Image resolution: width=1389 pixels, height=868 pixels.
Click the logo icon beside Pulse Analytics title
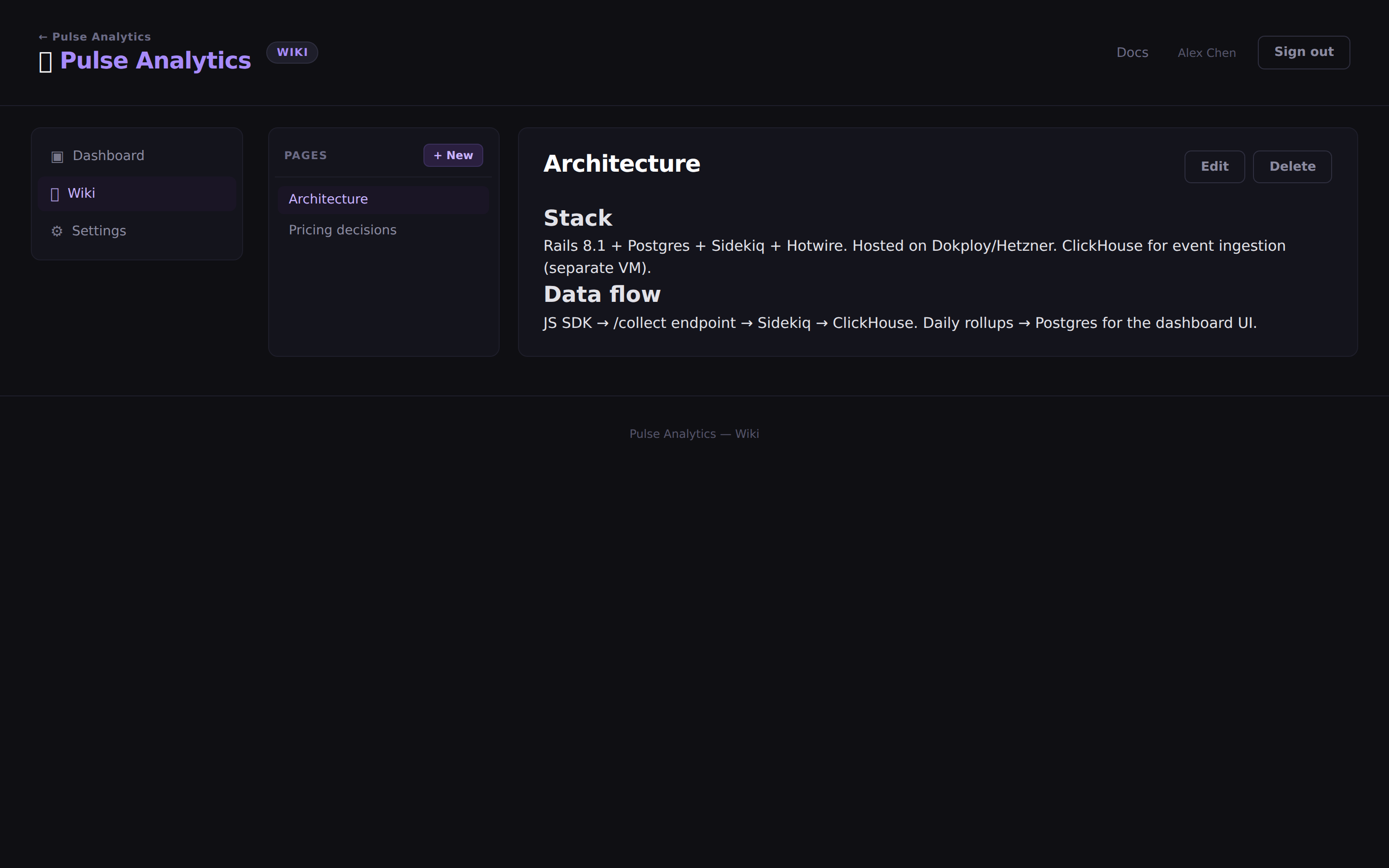point(45,61)
